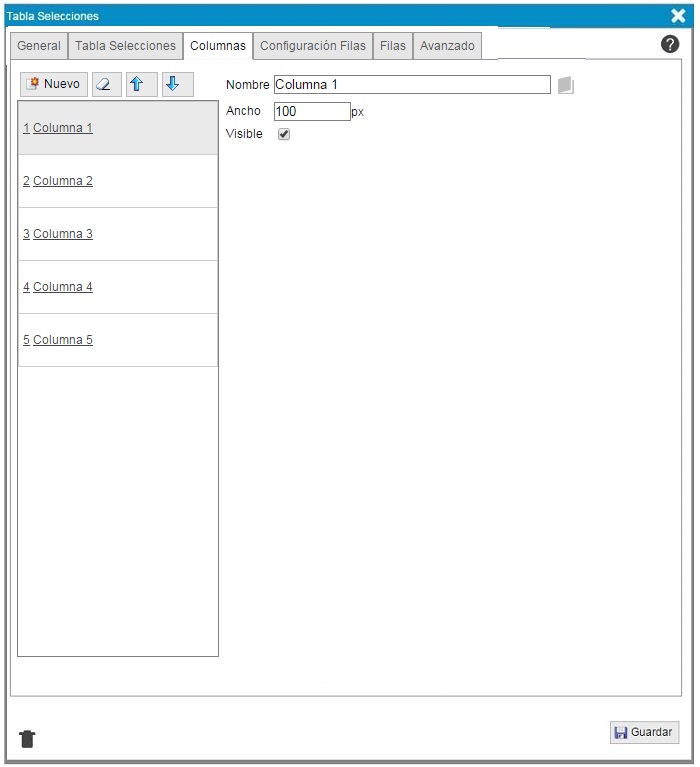
Task: Save changes with the Guardar button
Action: [x=644, y=732]
